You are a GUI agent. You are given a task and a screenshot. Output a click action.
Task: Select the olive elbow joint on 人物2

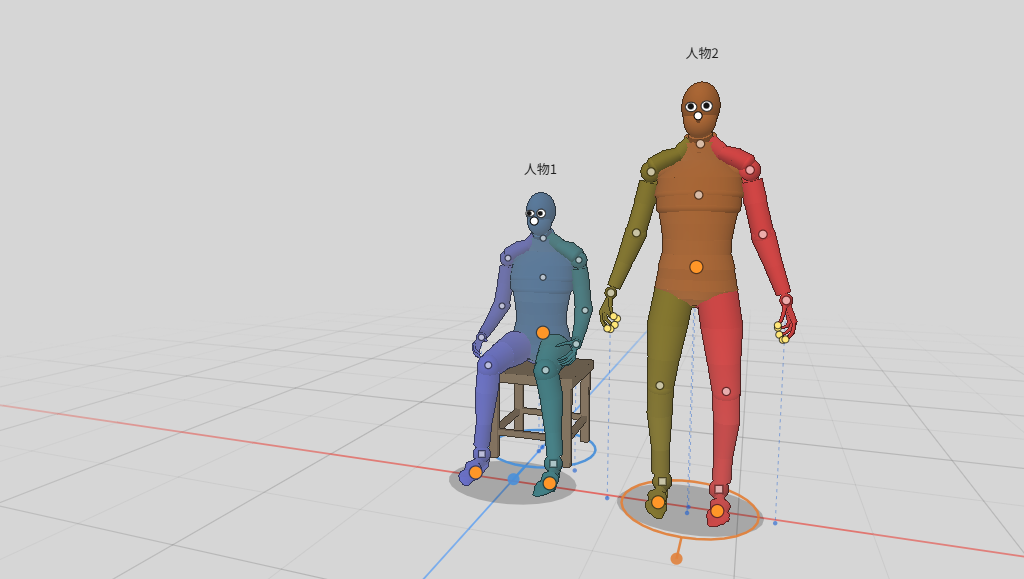[636, 233]
